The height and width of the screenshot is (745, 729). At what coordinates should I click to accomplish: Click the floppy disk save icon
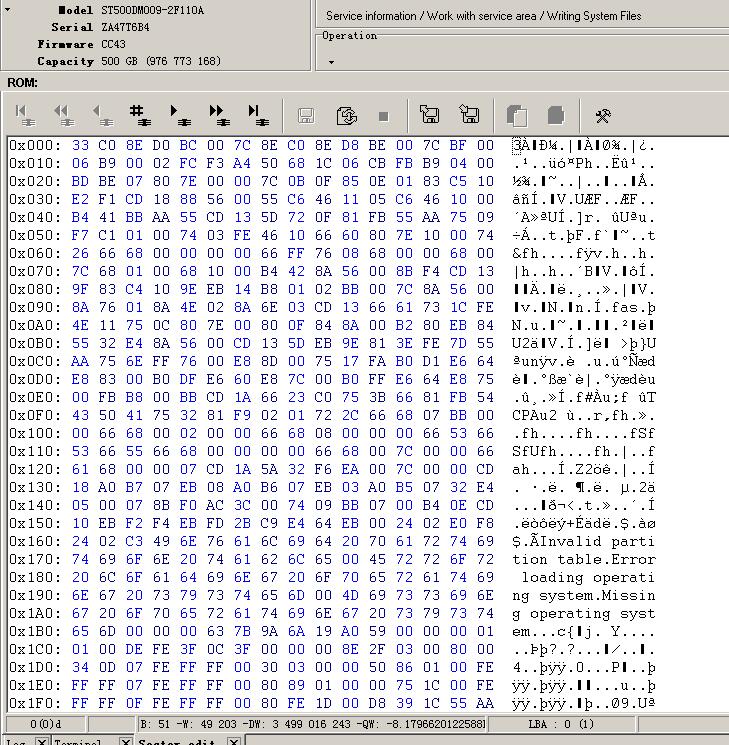306,116
